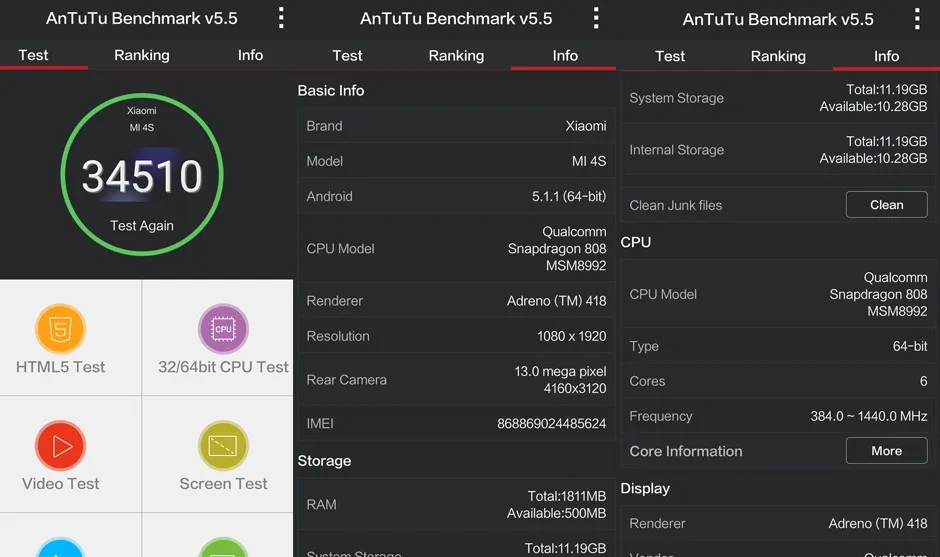Select Renderer row under Display section
Viewport: 940px width, 557px height.
778,523
